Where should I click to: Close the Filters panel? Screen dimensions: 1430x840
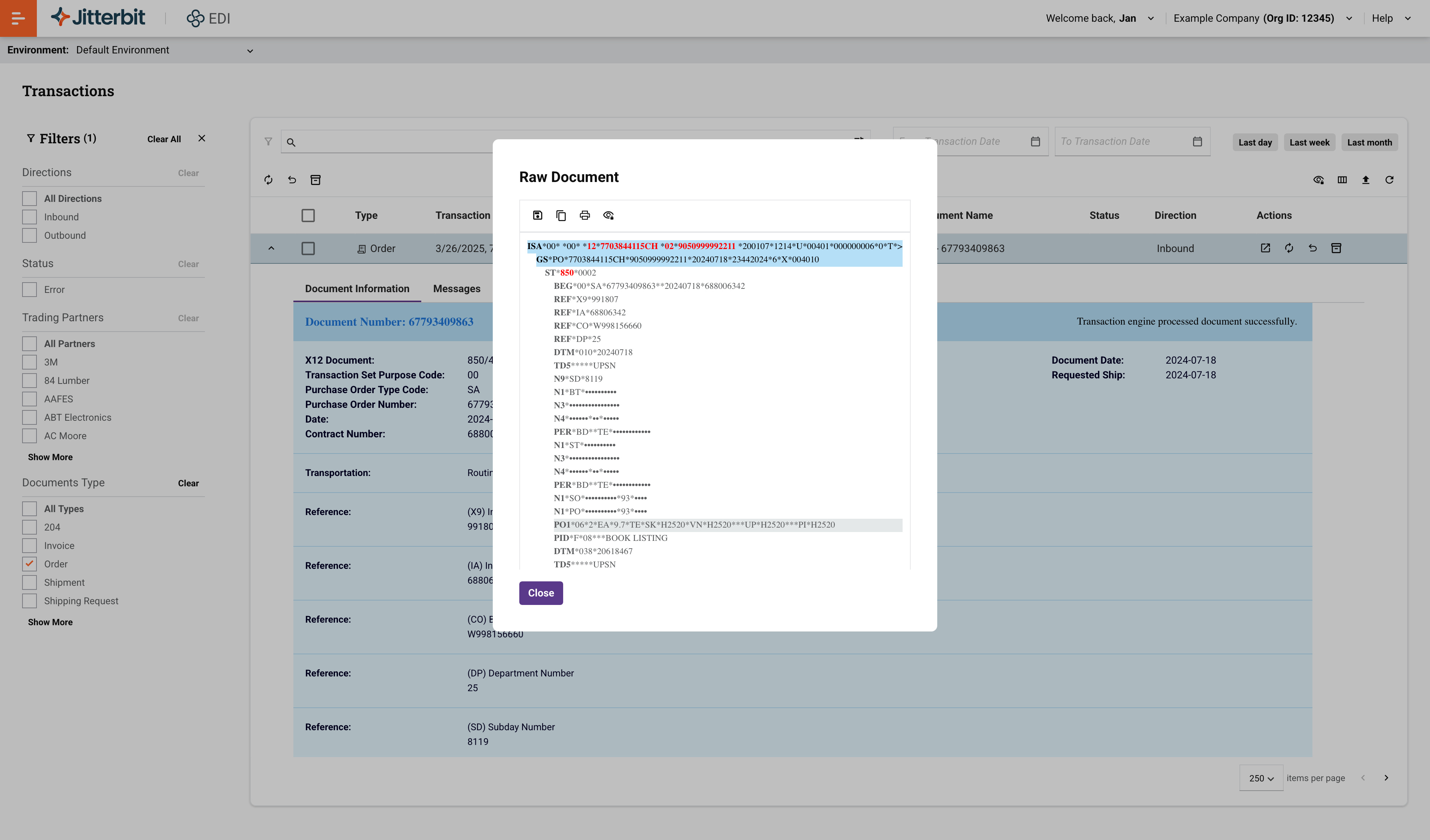(202, 139)
